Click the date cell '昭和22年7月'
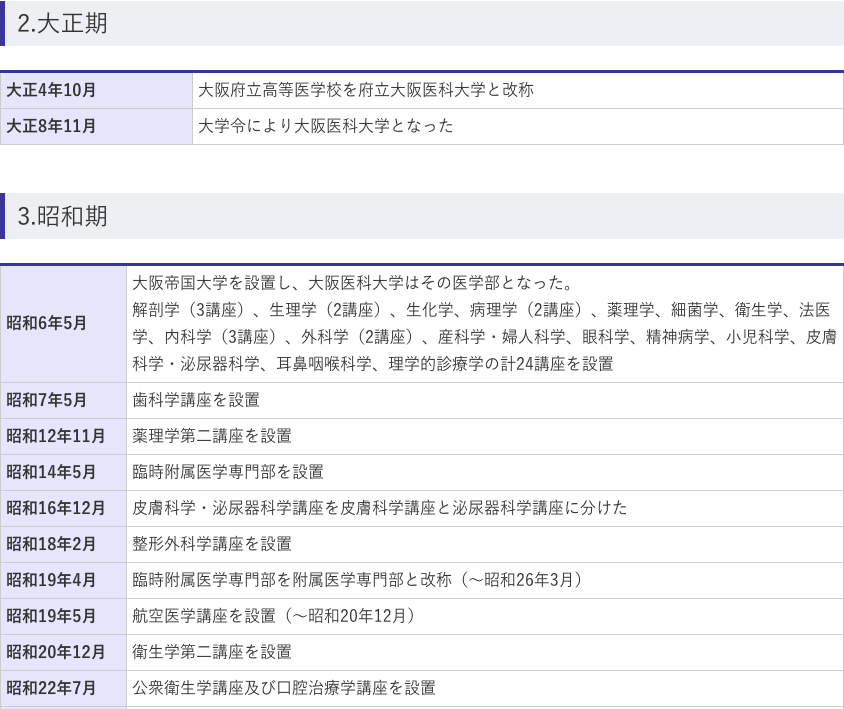This screenshot has width=844, height=709. (x=64, y=689)
